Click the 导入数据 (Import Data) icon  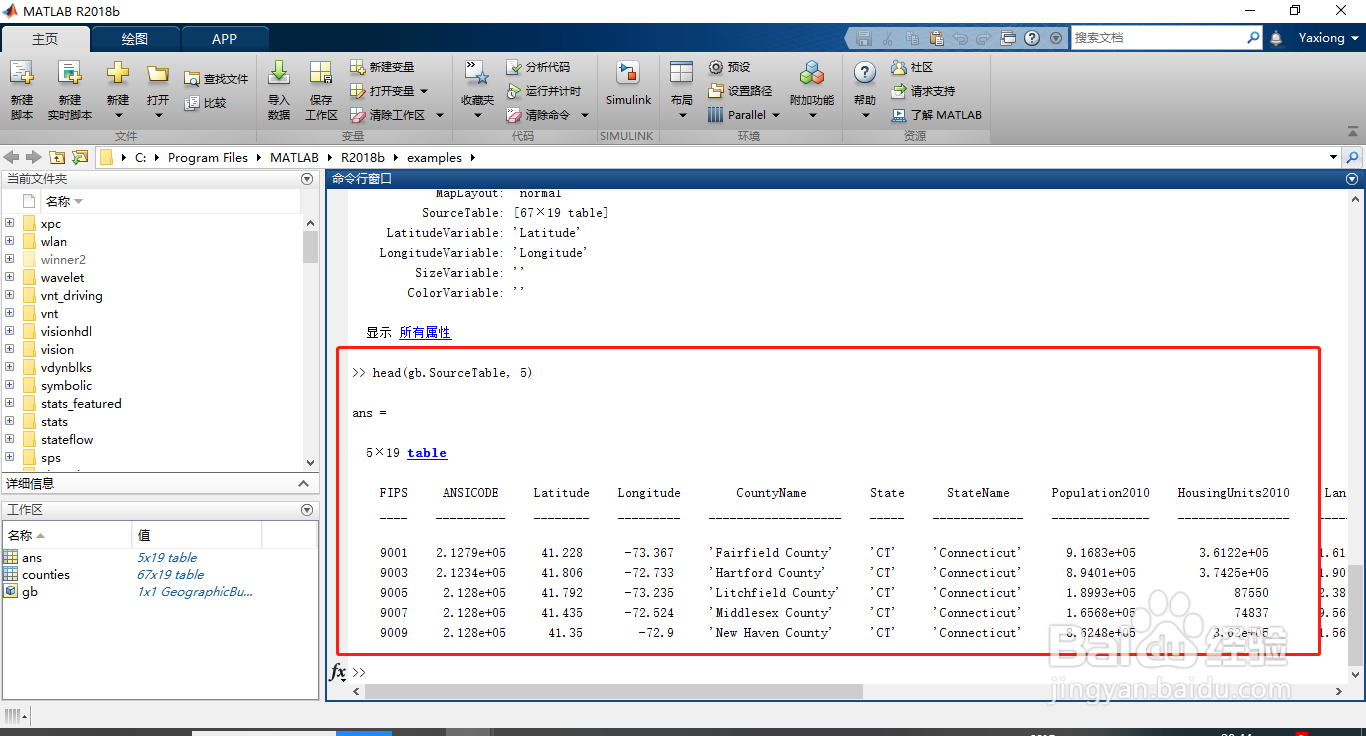[279, 73]
